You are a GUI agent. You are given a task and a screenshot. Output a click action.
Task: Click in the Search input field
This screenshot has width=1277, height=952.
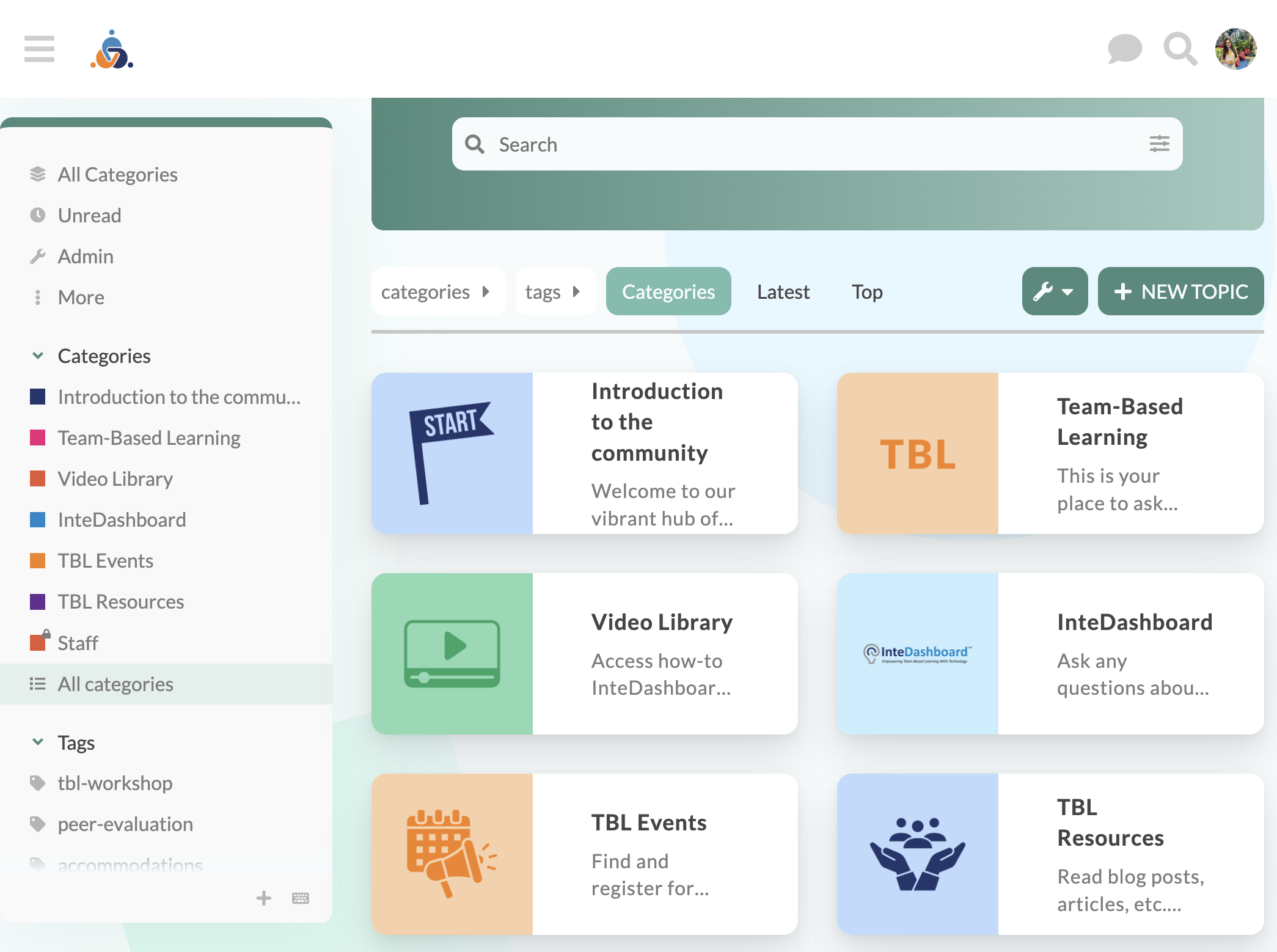(817, 144)
